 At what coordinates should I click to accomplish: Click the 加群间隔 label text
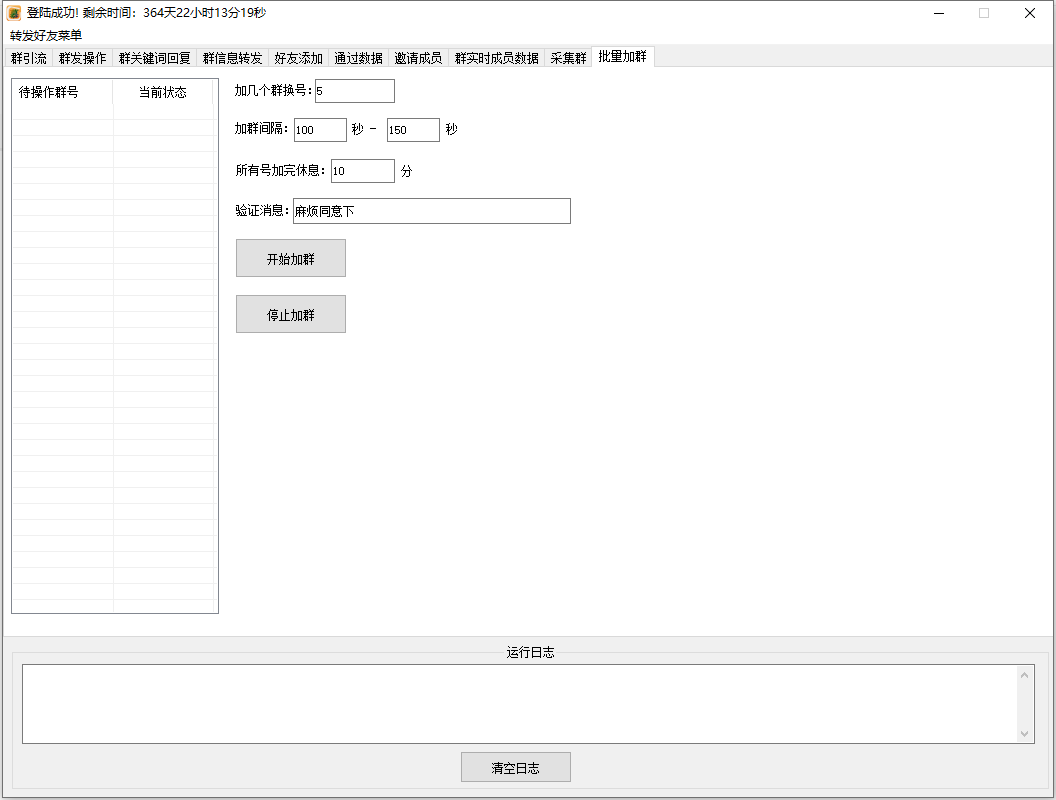click(x=262, y=129)
